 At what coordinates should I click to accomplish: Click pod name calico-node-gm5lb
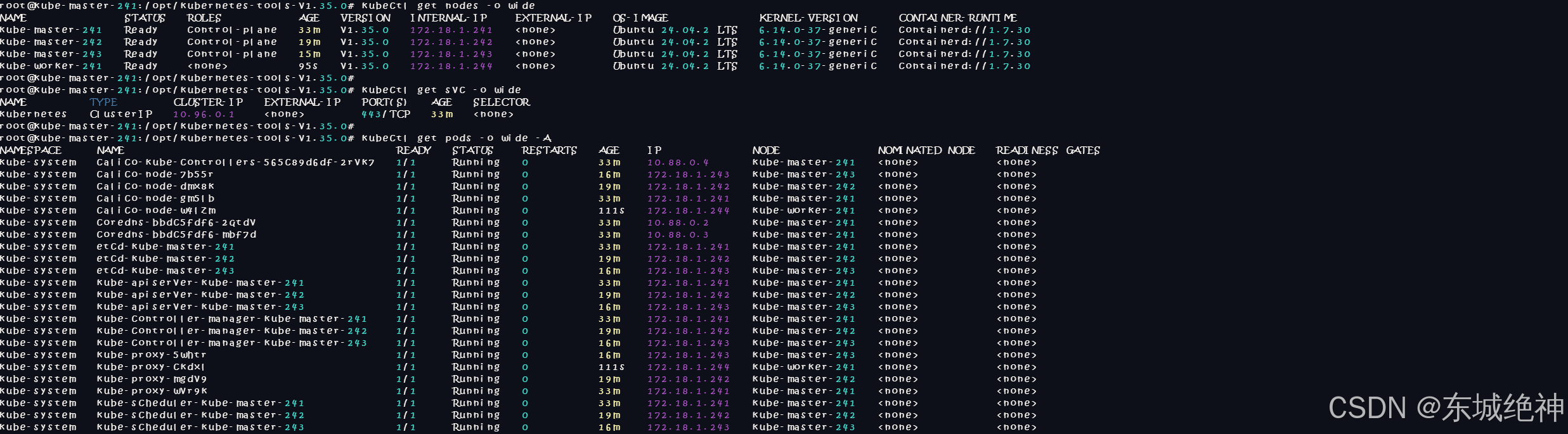click(x=155, y=199)
